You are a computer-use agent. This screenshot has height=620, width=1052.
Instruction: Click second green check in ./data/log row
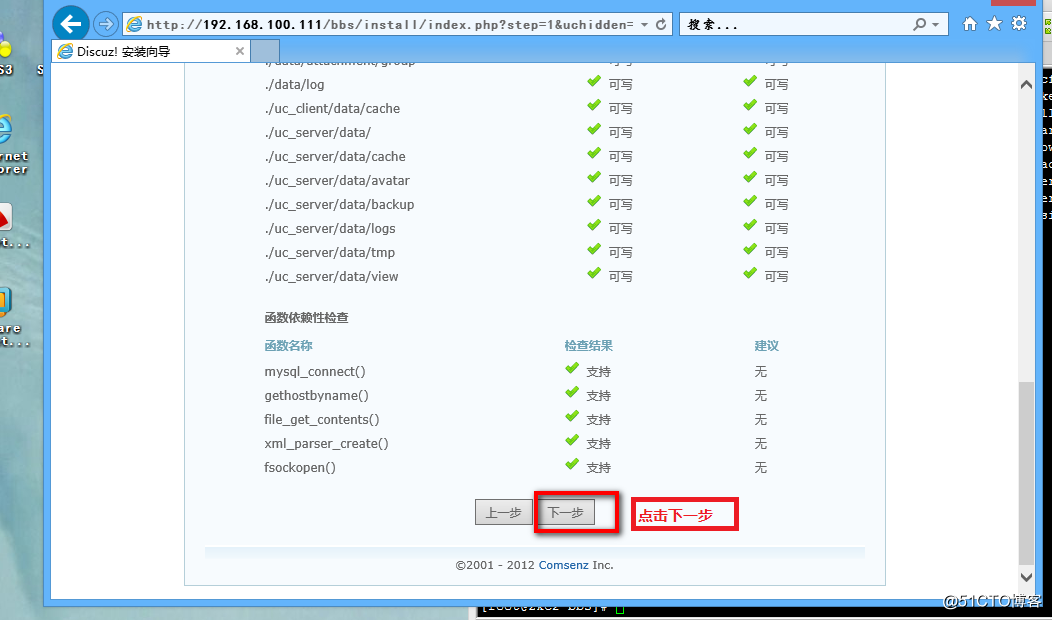pyautogui.click(x=750, y=81)
